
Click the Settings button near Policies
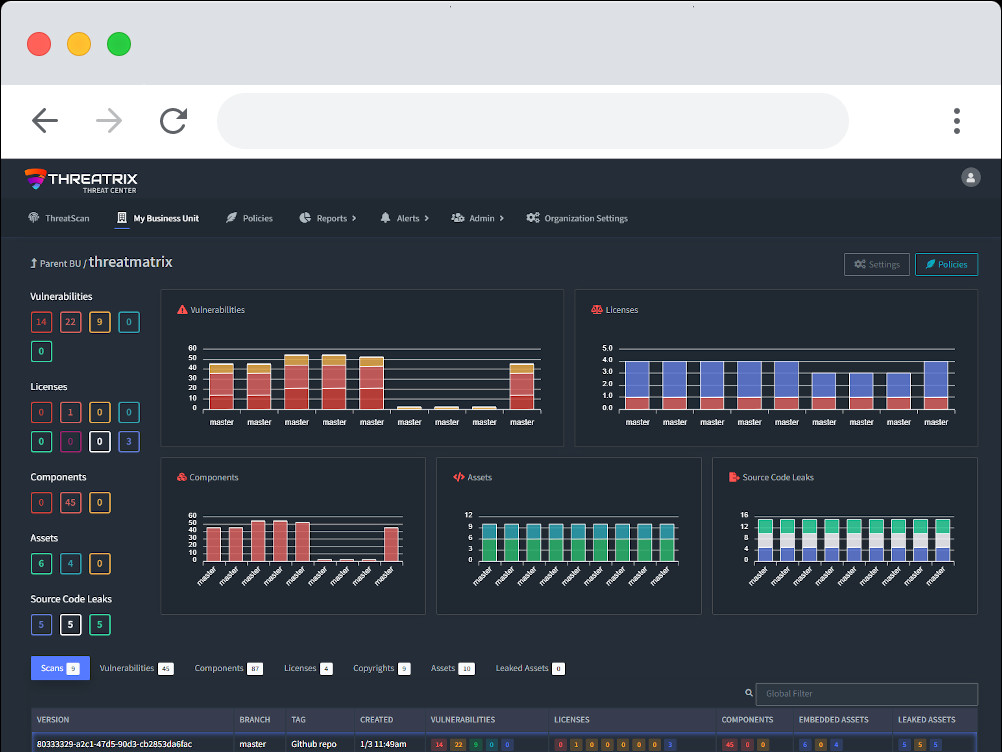pos(876,264)
